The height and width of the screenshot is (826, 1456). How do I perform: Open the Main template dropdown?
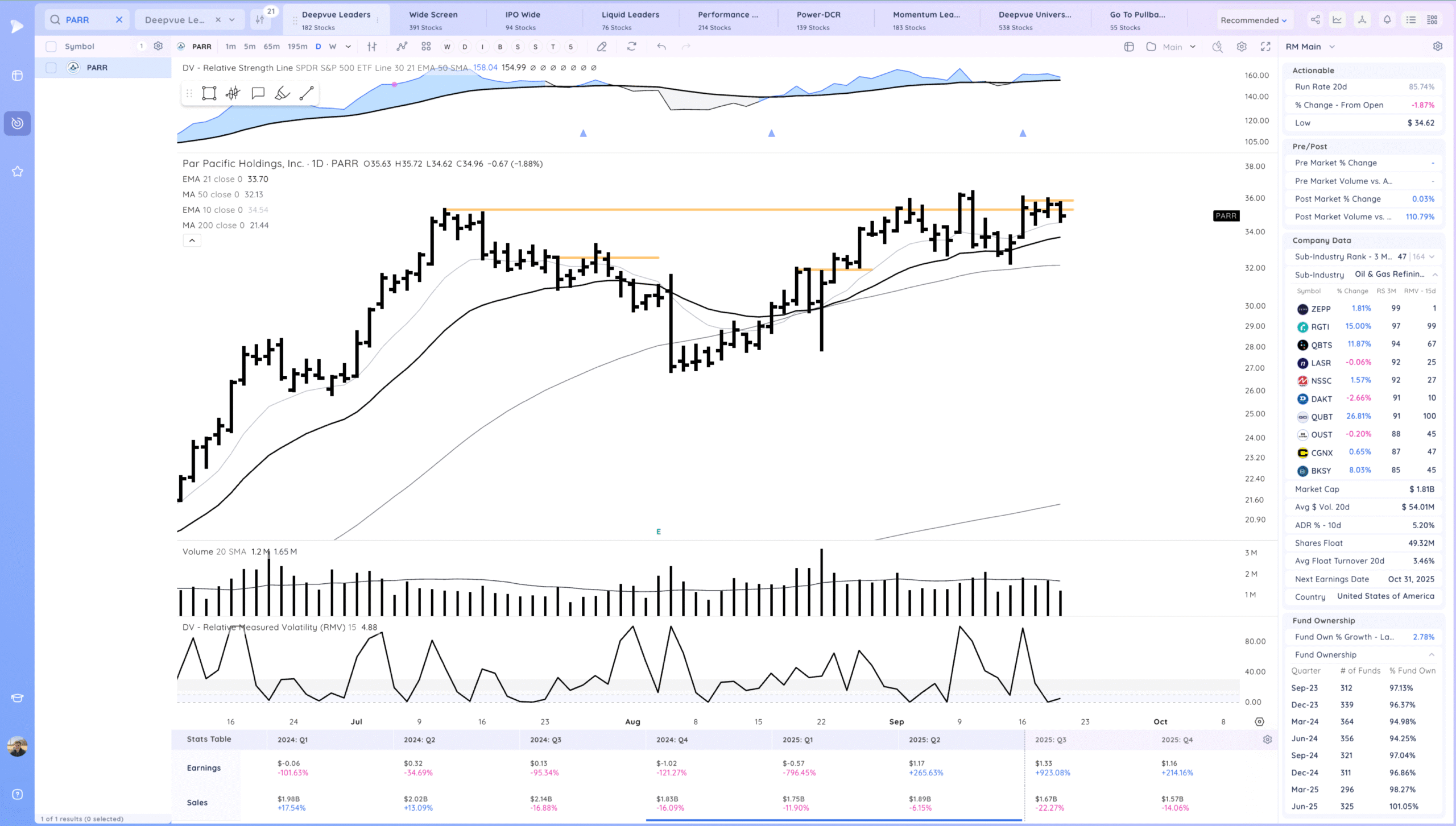coord(1178,47)
